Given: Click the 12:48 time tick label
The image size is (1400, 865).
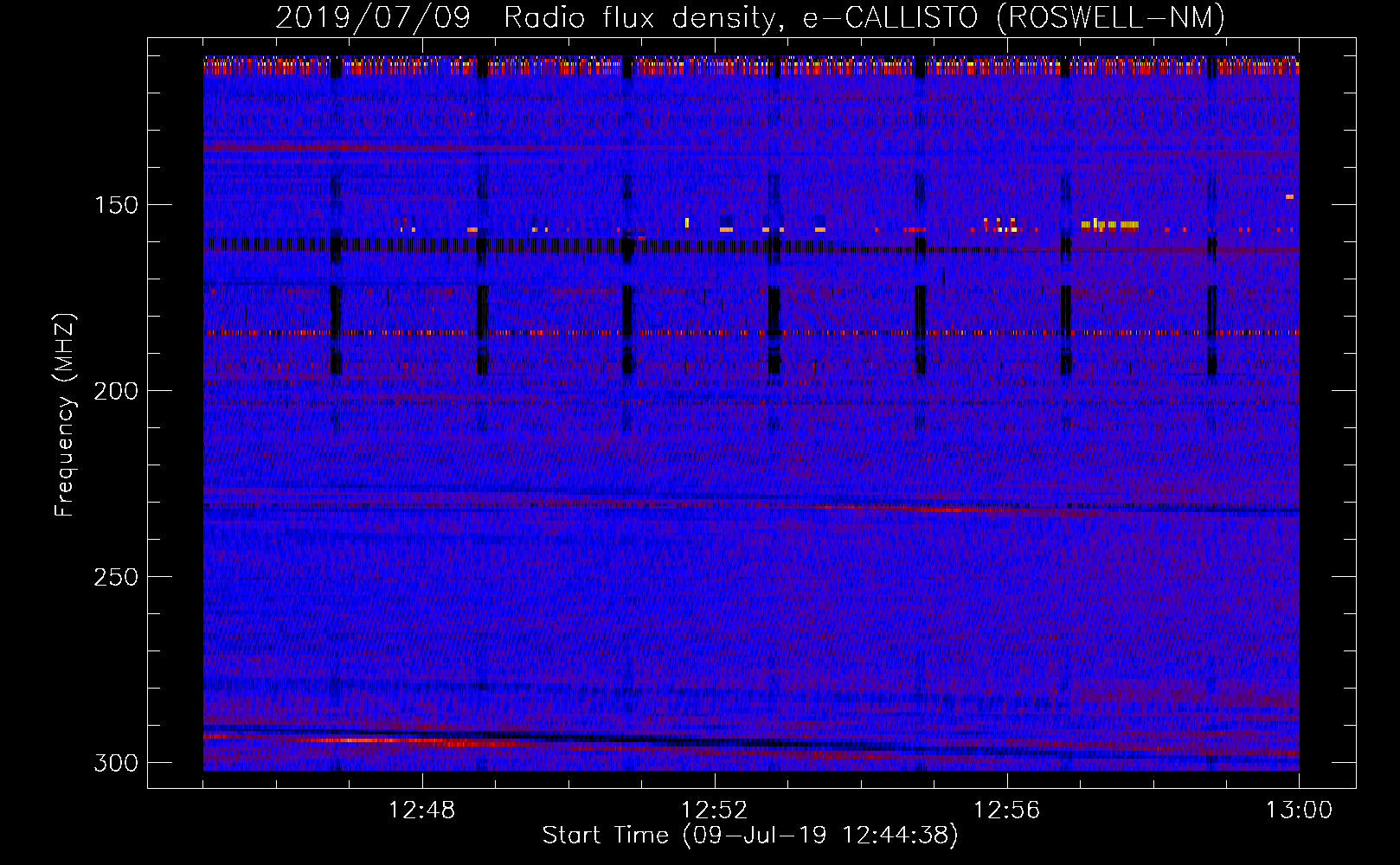Looking at the screenshot, I should (x=421, y=811).
